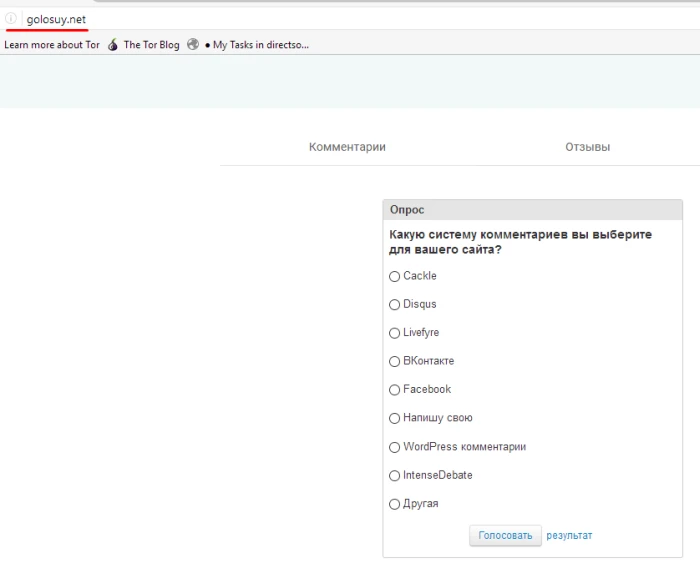Select the Disqus radio option

394,305
